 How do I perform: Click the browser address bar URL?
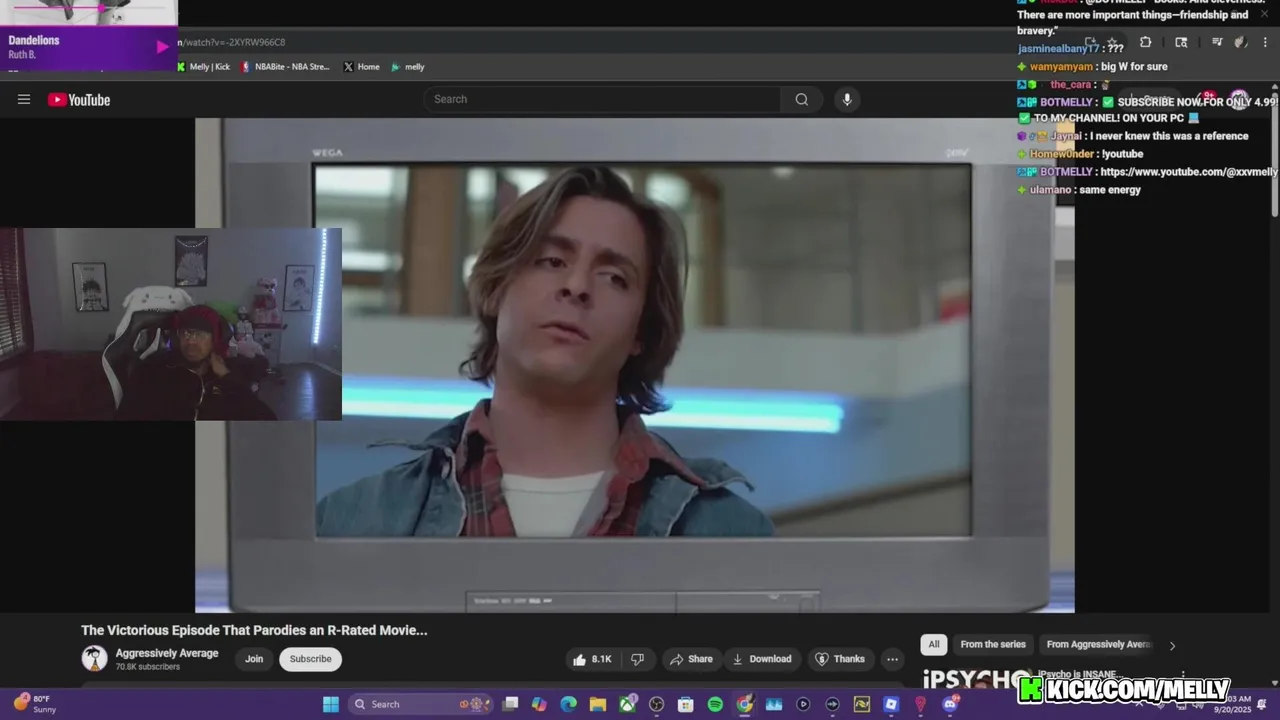click(232, 42)
